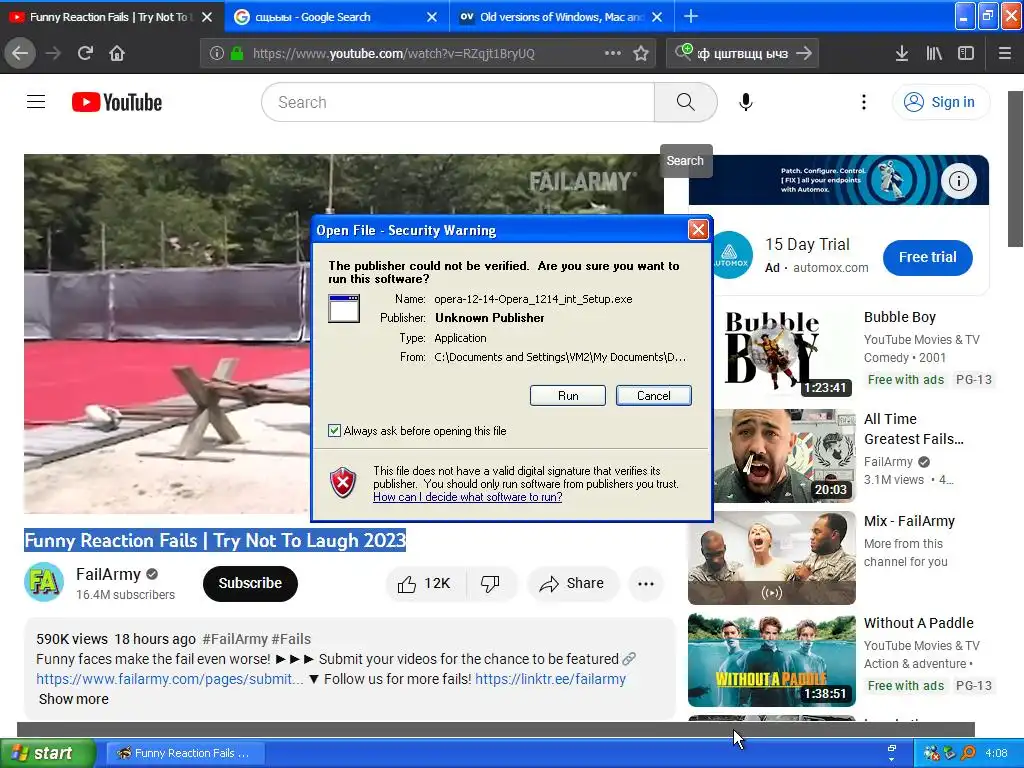Click the video title Funny Reaction Fails
Viewport: 1024px width, 768px height.
coord(215,541)
